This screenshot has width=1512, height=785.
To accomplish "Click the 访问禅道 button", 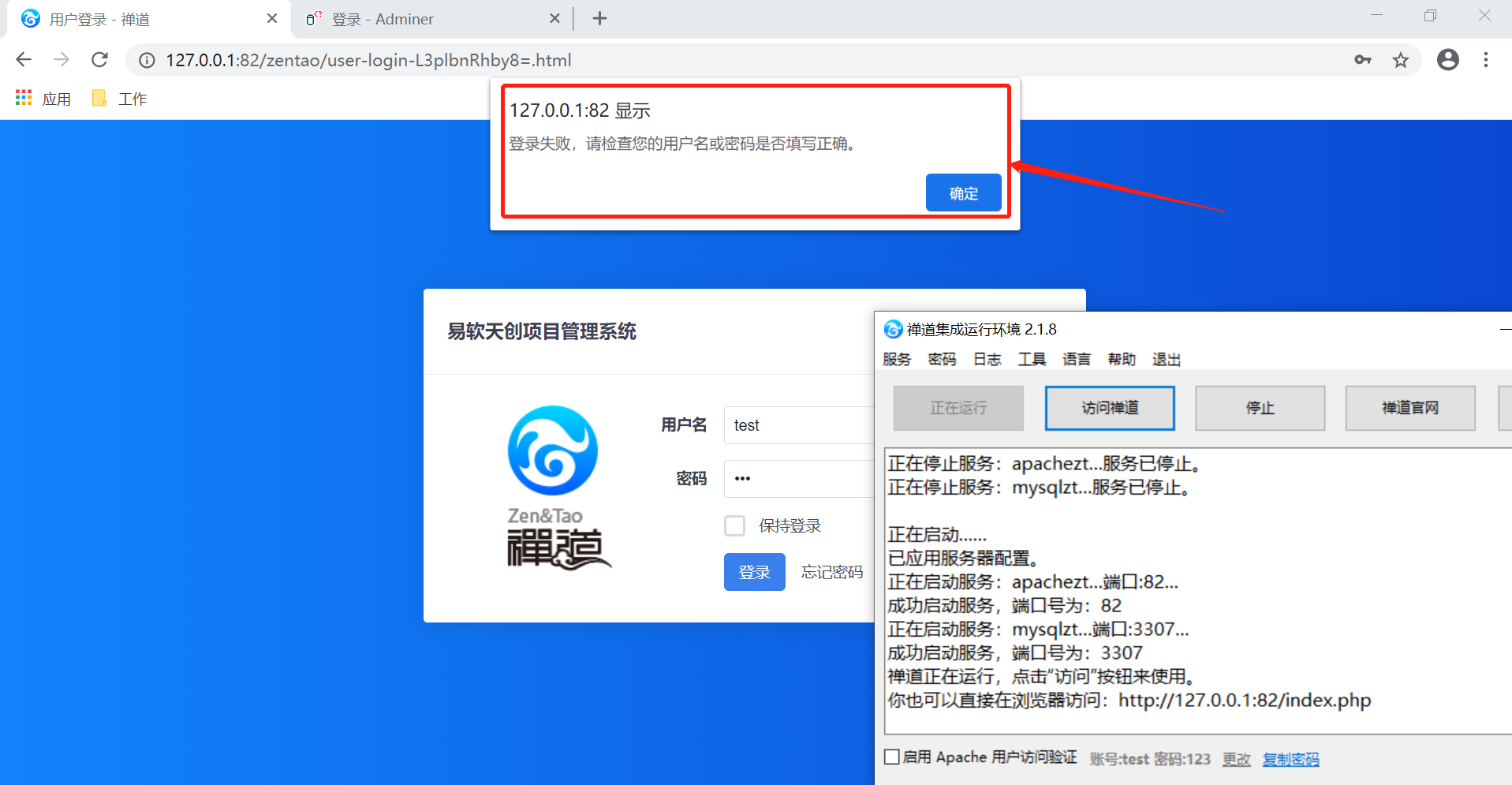I will tap(1110, 408).
